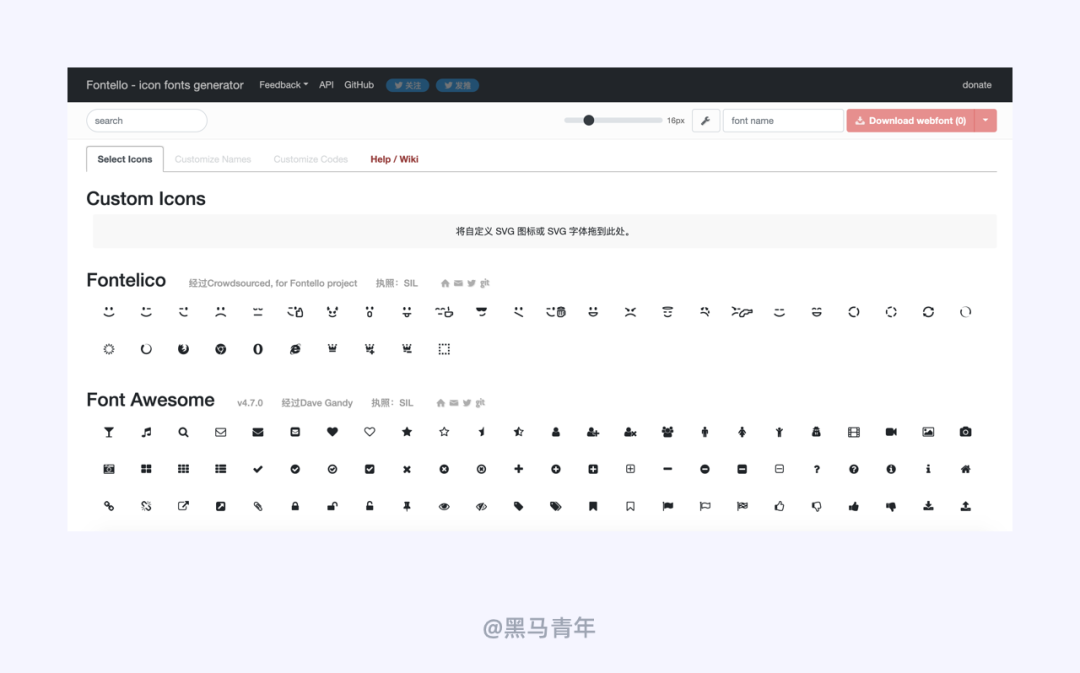Expand the Download webfont caret dropdown
This screenshot has height=673, width=1080.
986,121
